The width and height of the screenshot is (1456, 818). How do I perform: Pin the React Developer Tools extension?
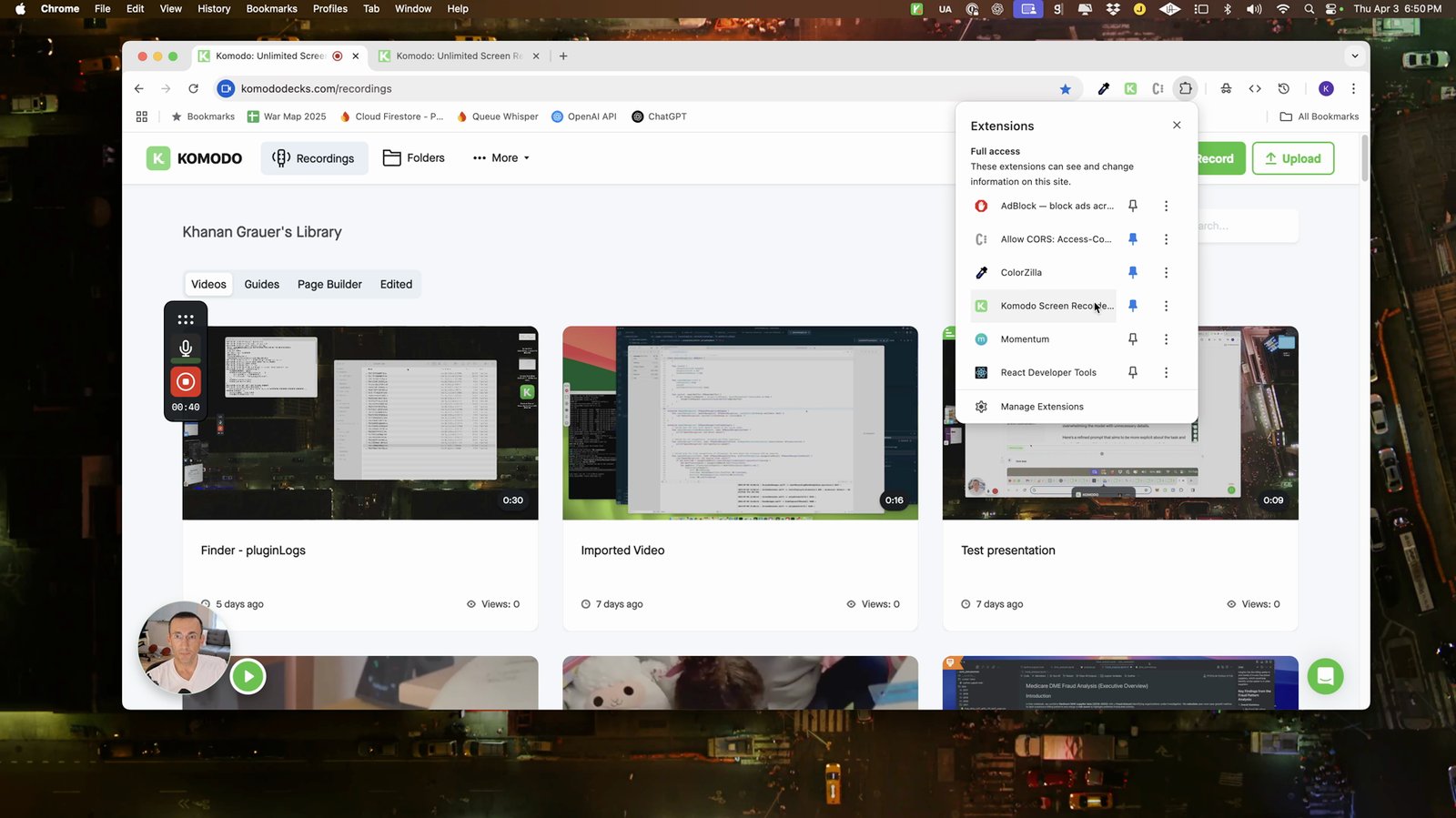(x=1133, y=372)
